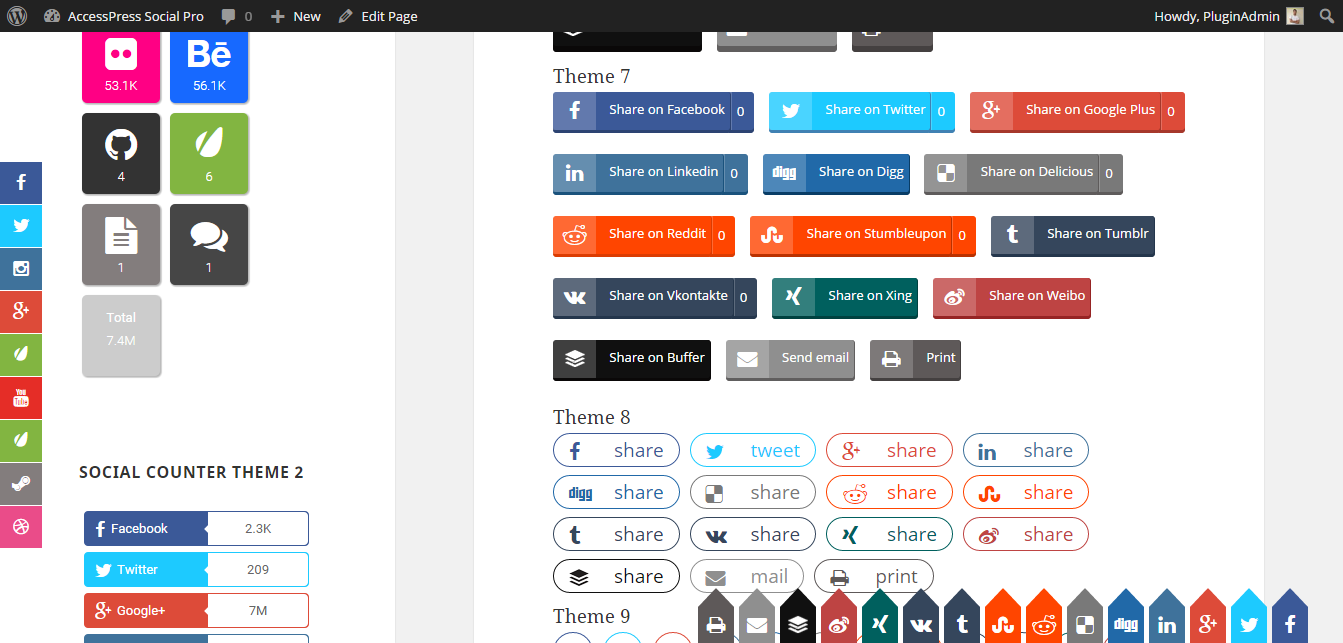The image size is (1343, 643).
Task: Click Theme 8 Twitter tweet pill
Action: (753, 450)
